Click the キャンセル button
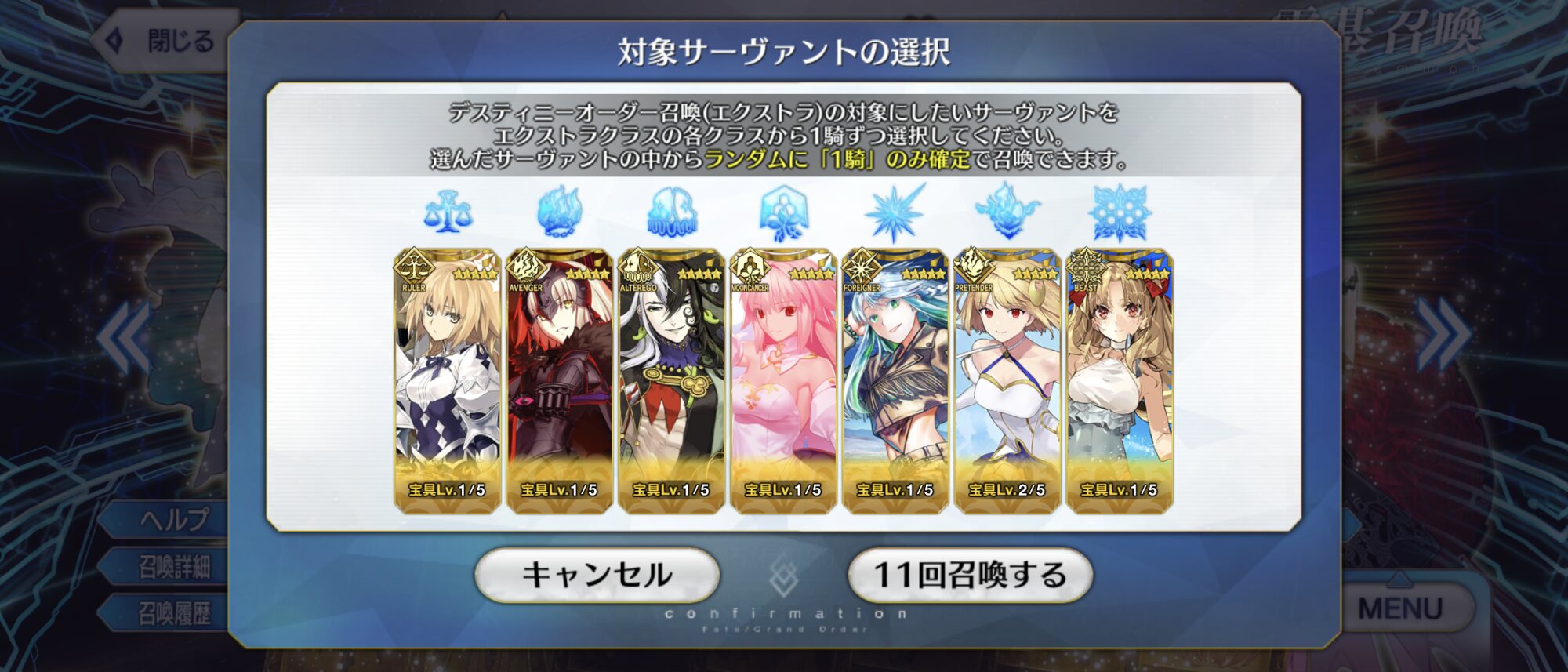Image resolution: width=1568 pixels, height=672 pixels. [597, 575]
